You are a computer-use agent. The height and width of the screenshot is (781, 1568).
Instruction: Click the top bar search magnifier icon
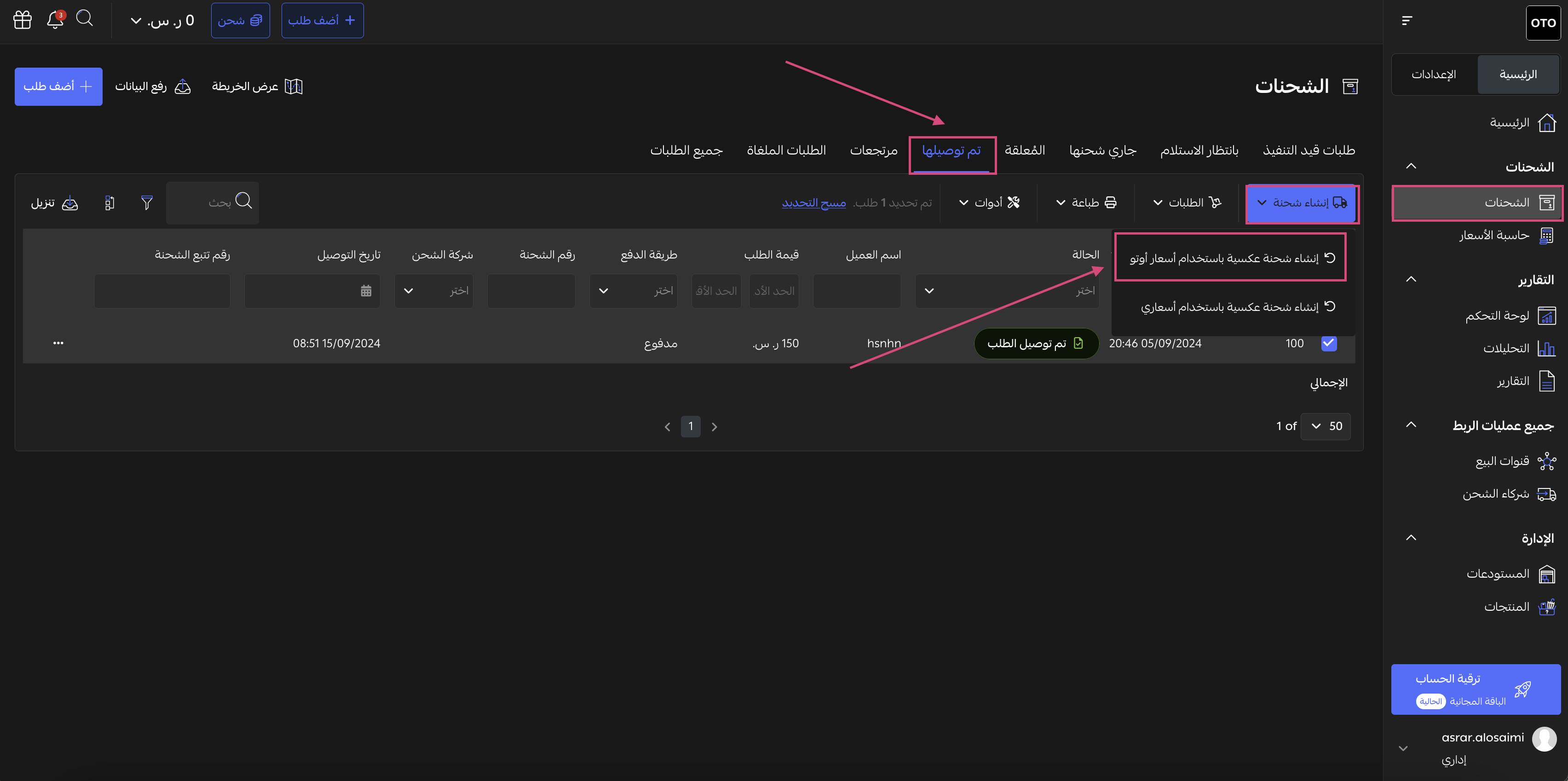[85, 19]
